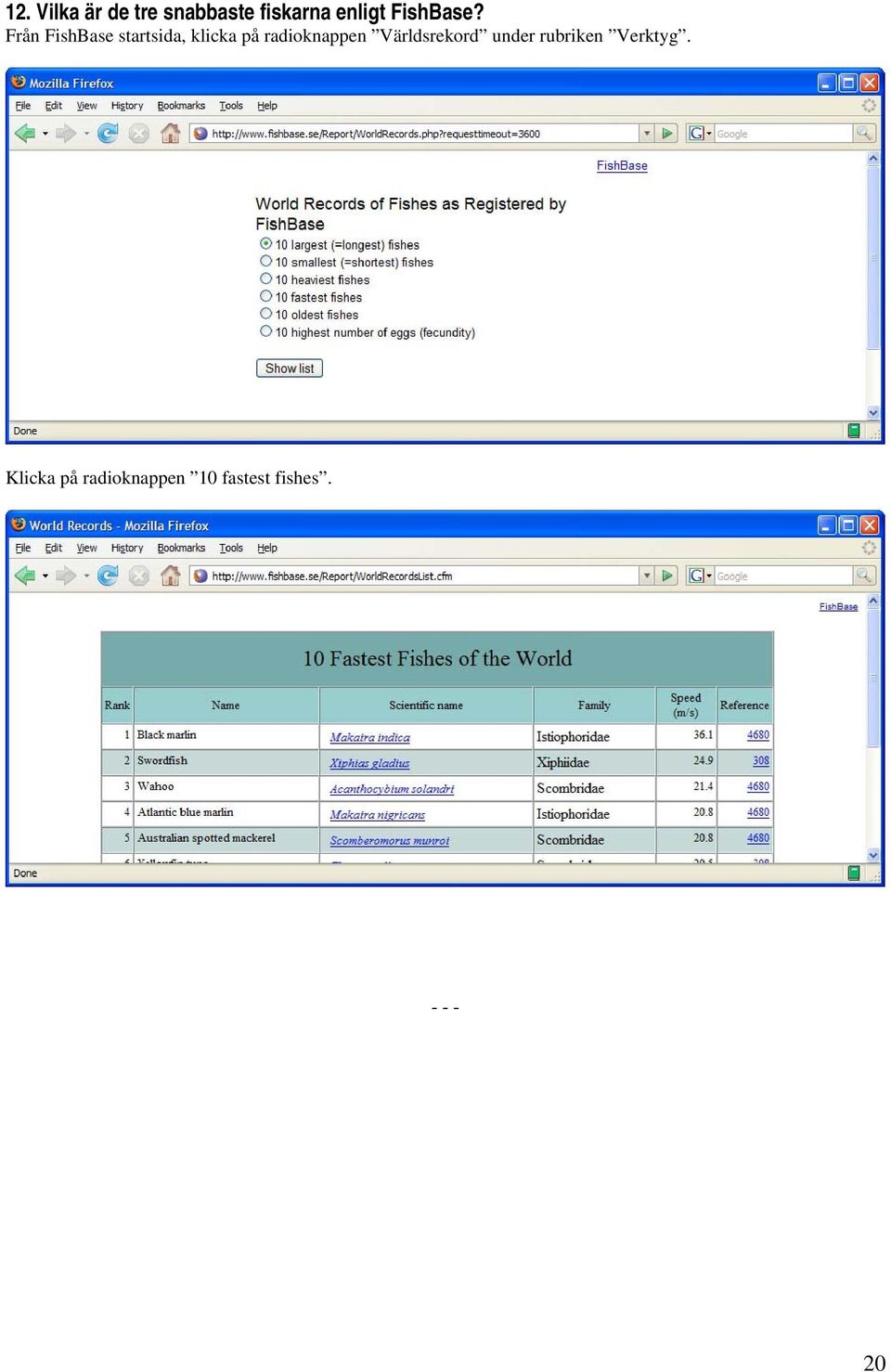Viewport: 891px width, 1372px height.
Task: Click Forward arrow in upper Mozilla Firefox window
Action: [x=66, y=134]
